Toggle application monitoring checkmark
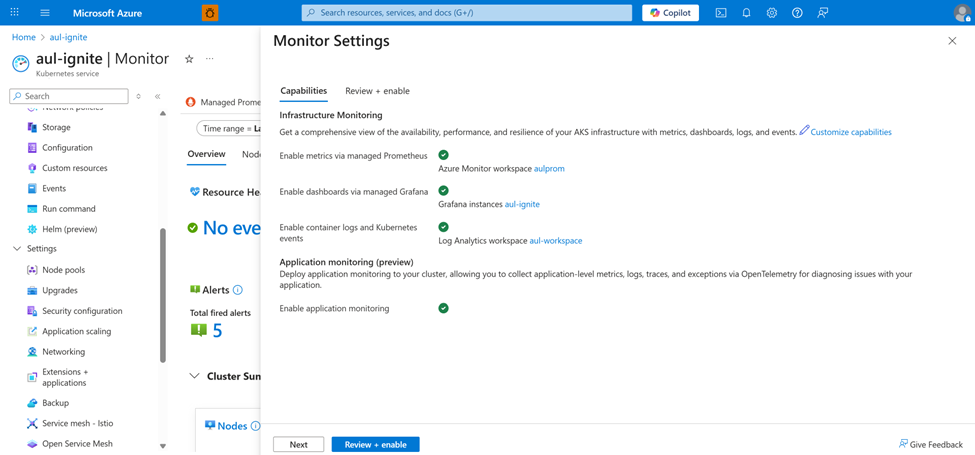The width and height of the screenshot is (975, 455). point(443,308)
